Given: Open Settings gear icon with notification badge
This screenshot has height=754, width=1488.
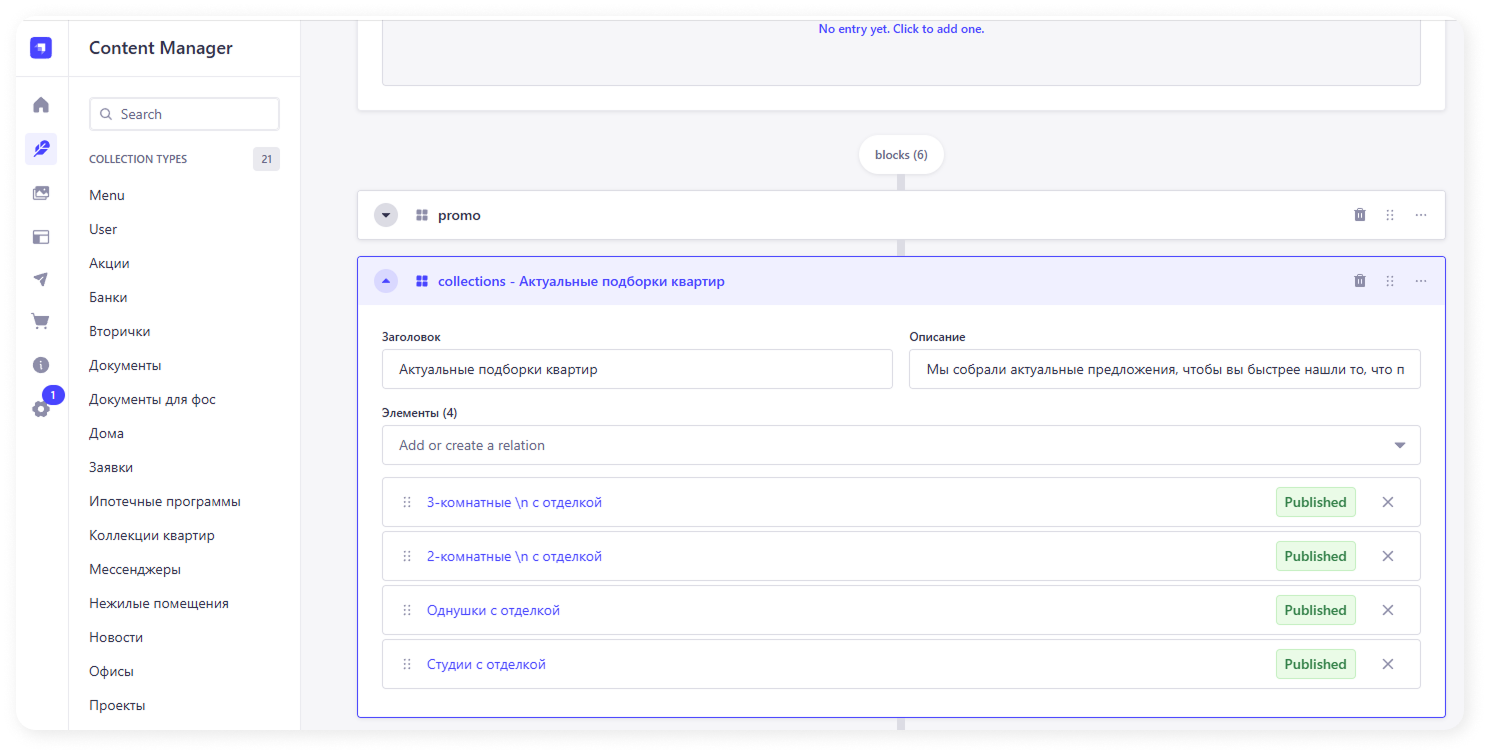Looking at the screenshot, I should point(41,408).
